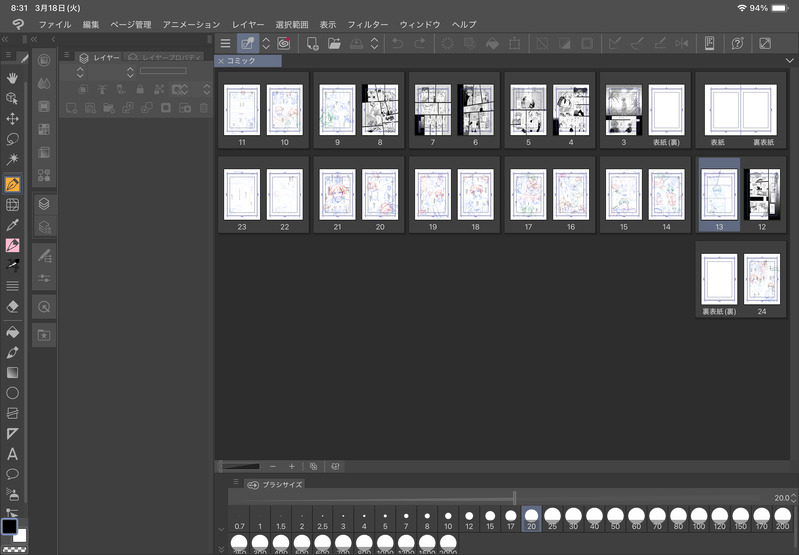The height and width of the screenshot is (555, 799).
Task: Click minus to shrink page thumbnails
Action: pos(273,466)
